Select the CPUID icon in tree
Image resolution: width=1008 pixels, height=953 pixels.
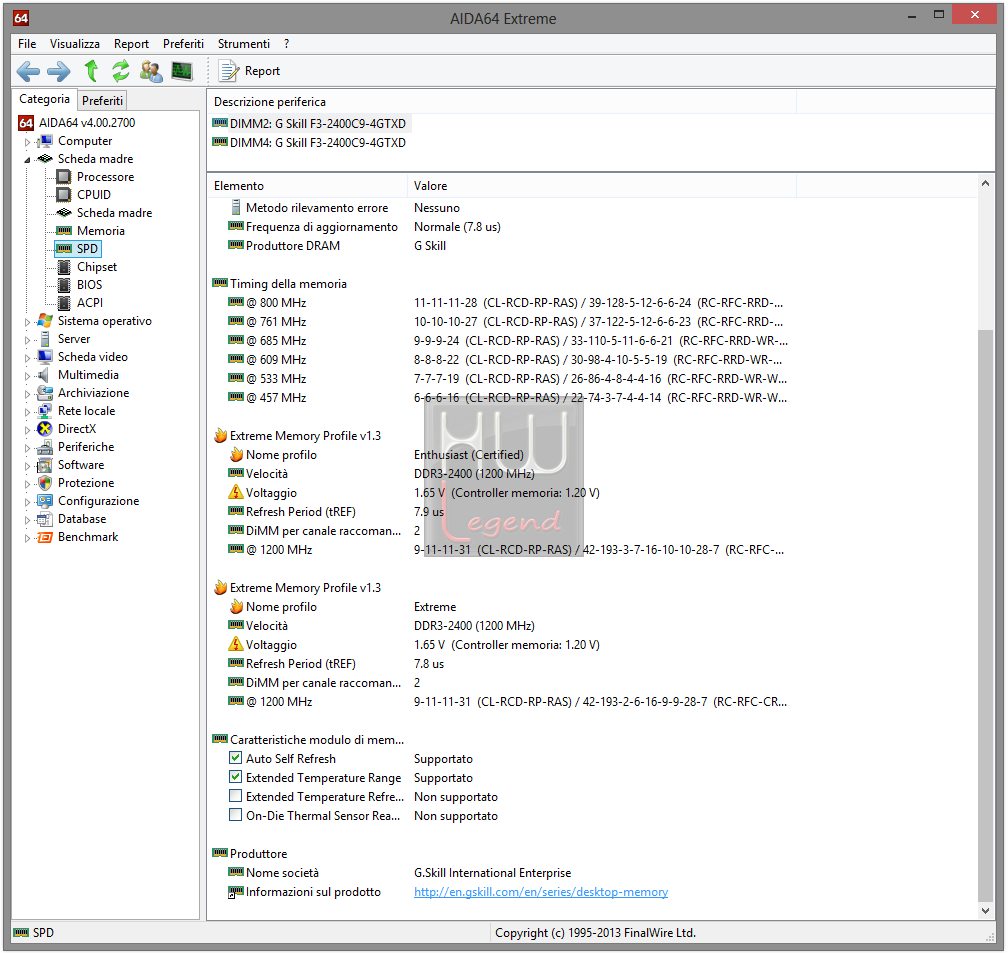coord(64,195)
